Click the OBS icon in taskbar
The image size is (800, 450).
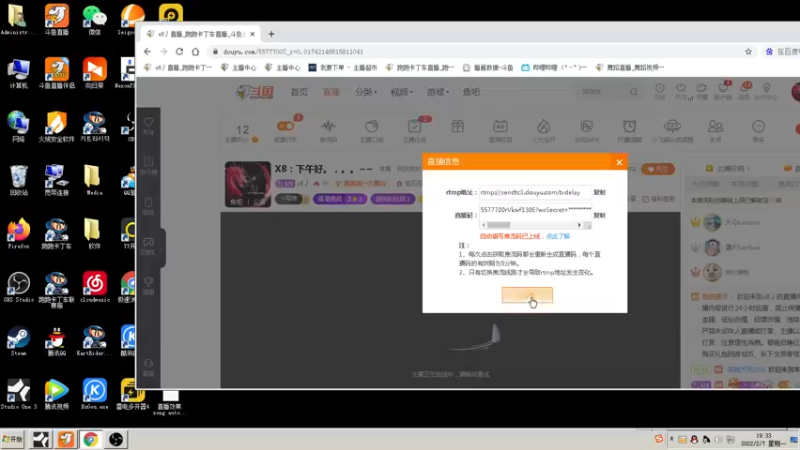[116, 439]
